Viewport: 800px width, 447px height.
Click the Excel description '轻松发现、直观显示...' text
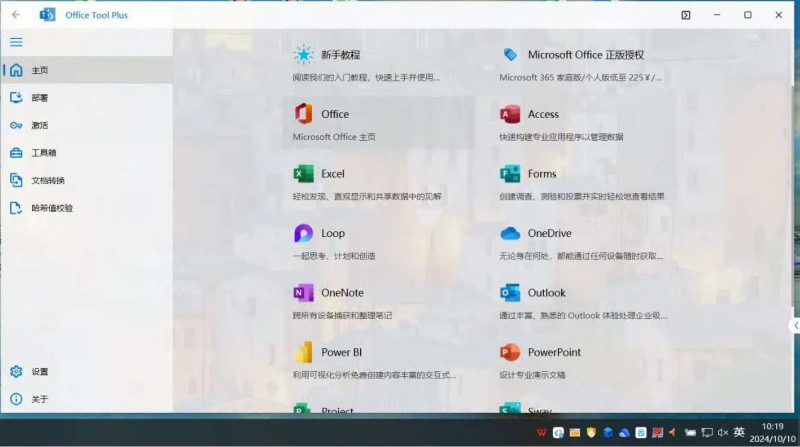coord(367,196)
